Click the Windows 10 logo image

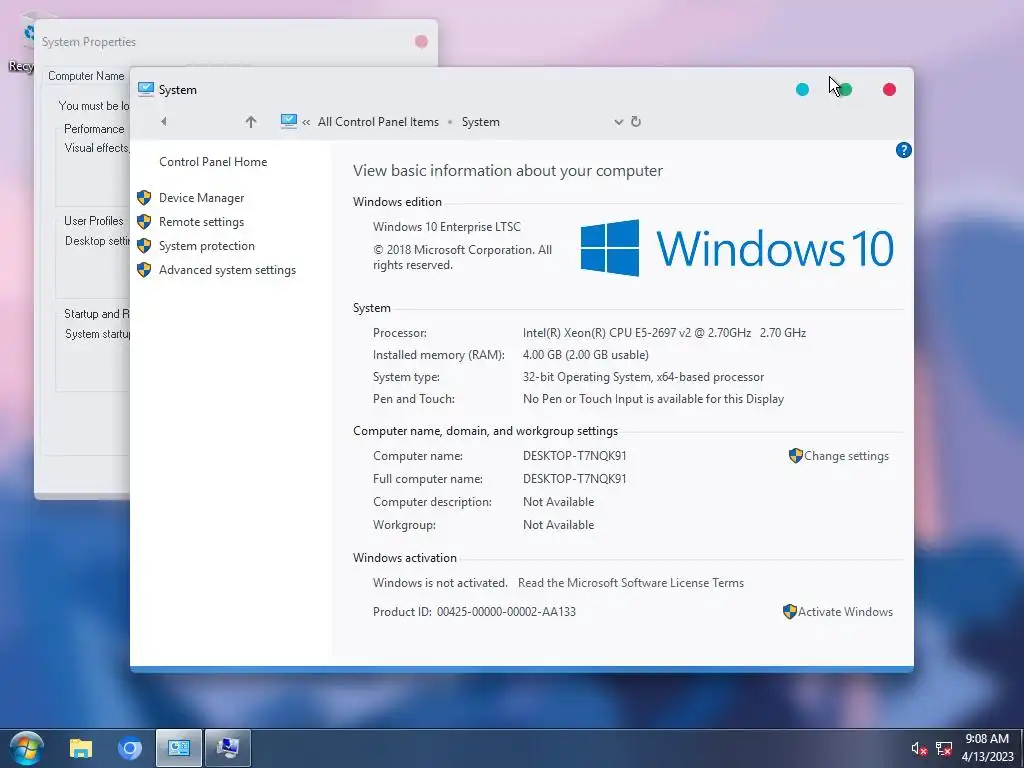tap(737, 248)
